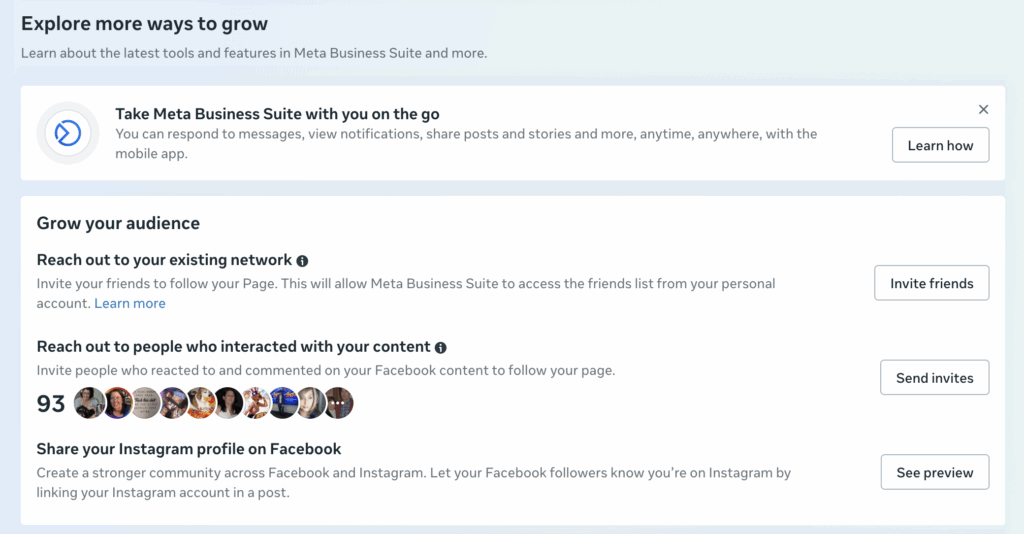
Task: Click the blonde-haired woman avatar
Action: click(x=310, y=403)
